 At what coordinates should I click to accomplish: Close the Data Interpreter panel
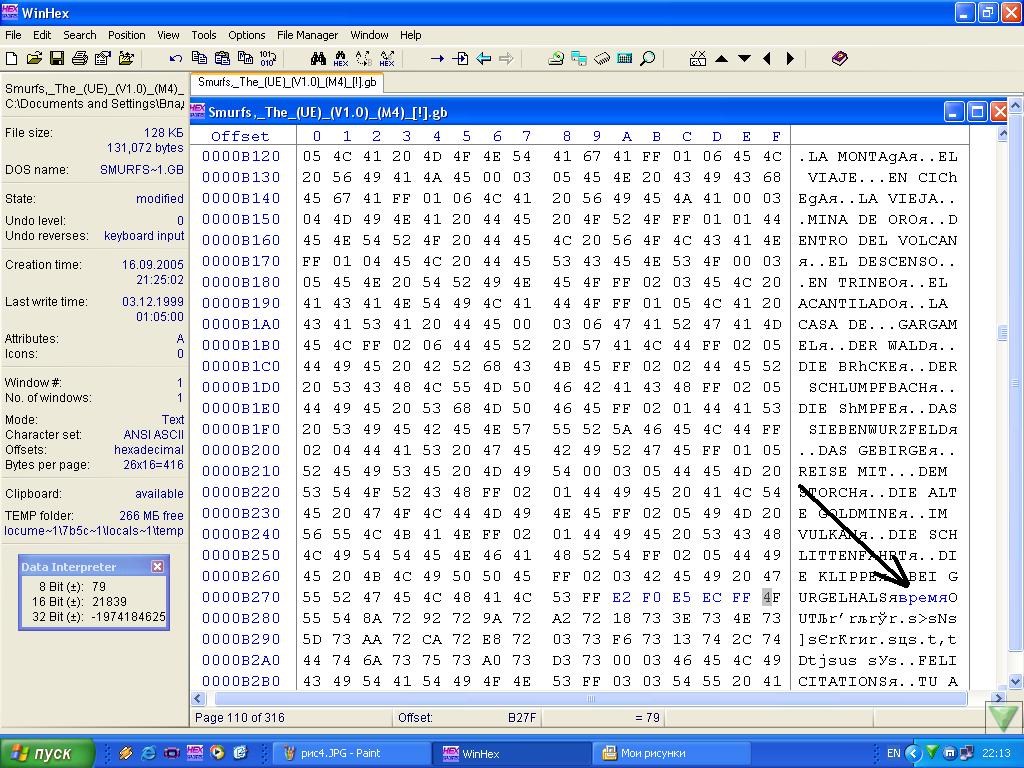click(x=157, y=566)
